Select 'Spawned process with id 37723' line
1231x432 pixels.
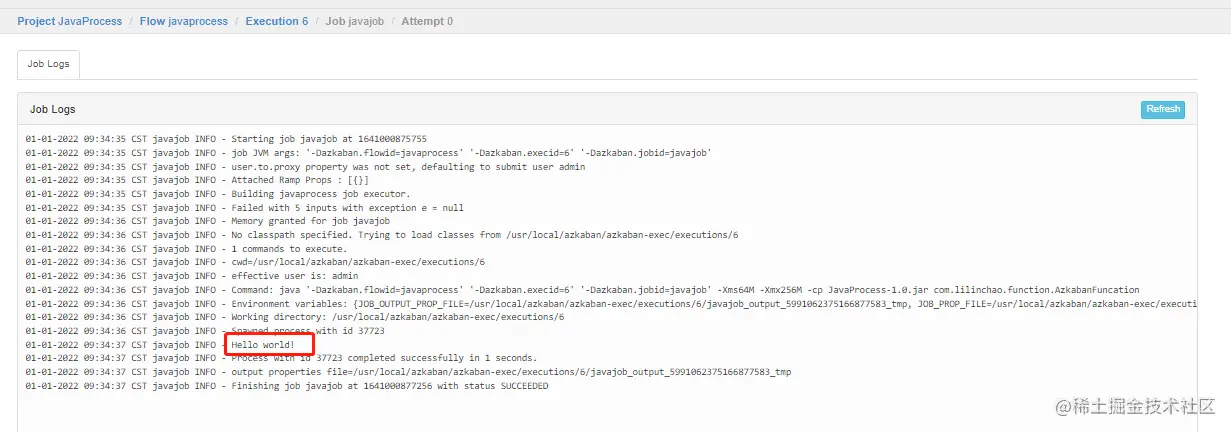(205, 331)
